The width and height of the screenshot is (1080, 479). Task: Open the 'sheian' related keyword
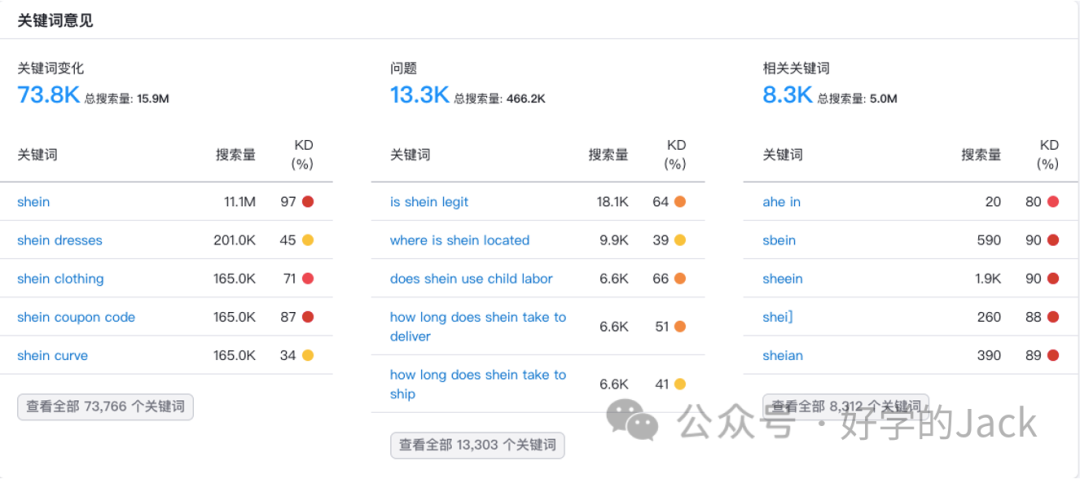coord(782,356)
